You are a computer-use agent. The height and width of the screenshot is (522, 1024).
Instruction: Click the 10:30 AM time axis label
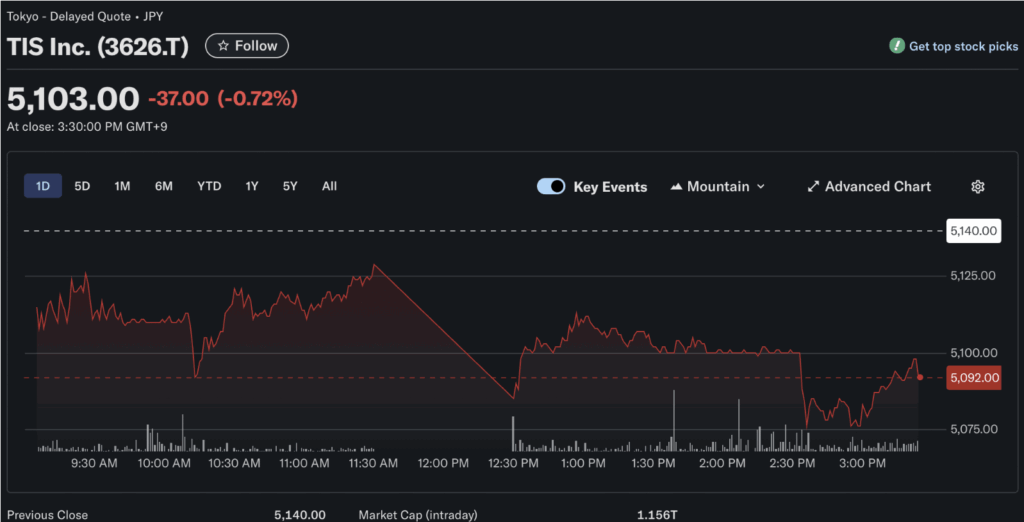pos(234,463)
